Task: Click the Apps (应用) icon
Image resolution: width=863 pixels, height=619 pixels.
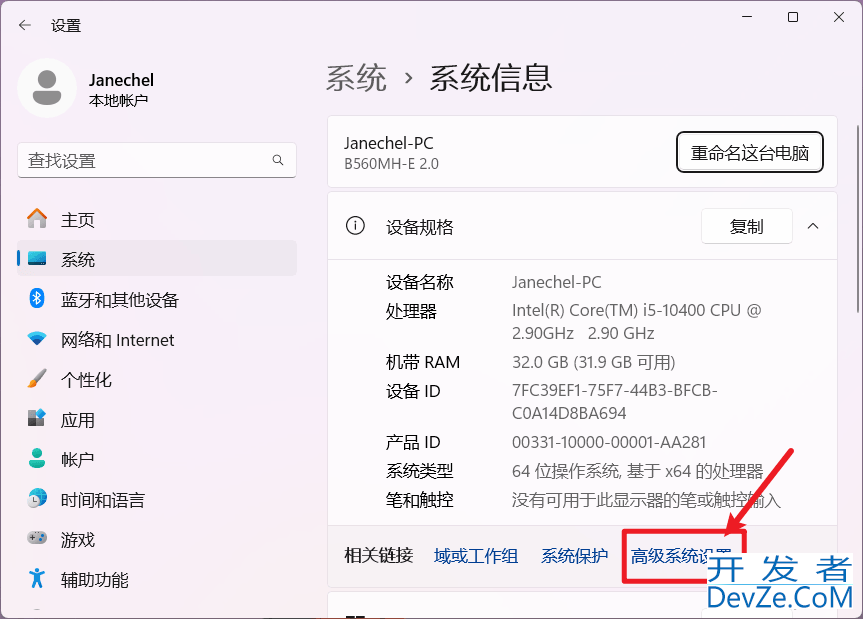Action: click(37, 419)
